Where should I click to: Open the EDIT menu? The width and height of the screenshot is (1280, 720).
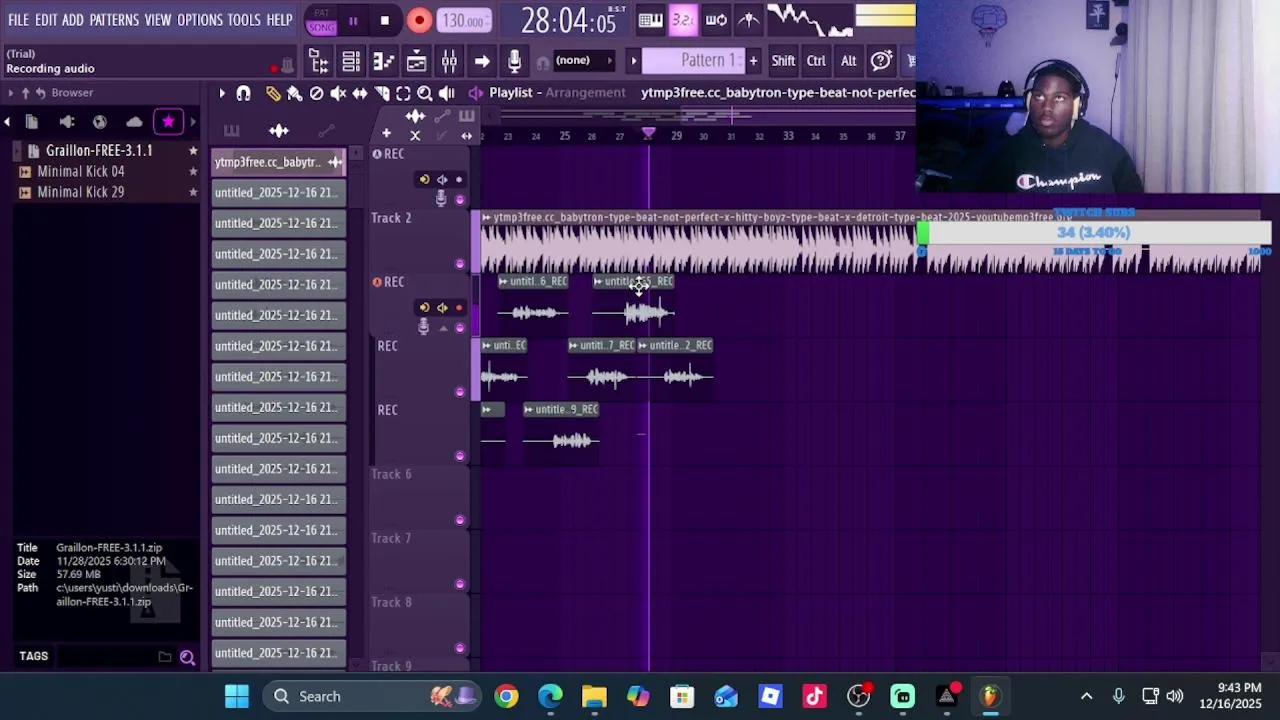coord(46,20)
